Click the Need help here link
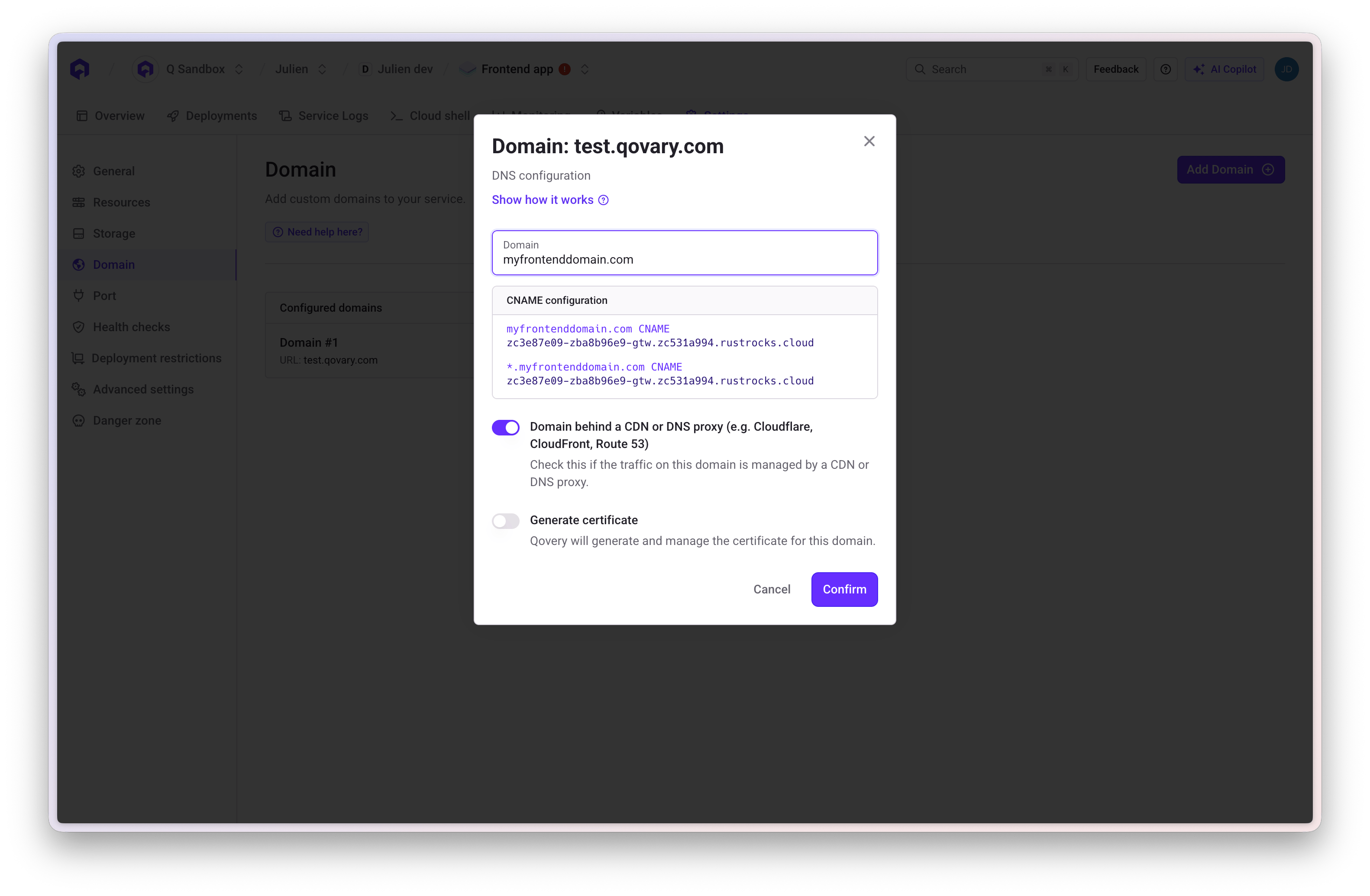The image size is (1370, 896). click(x=317, y=231)
